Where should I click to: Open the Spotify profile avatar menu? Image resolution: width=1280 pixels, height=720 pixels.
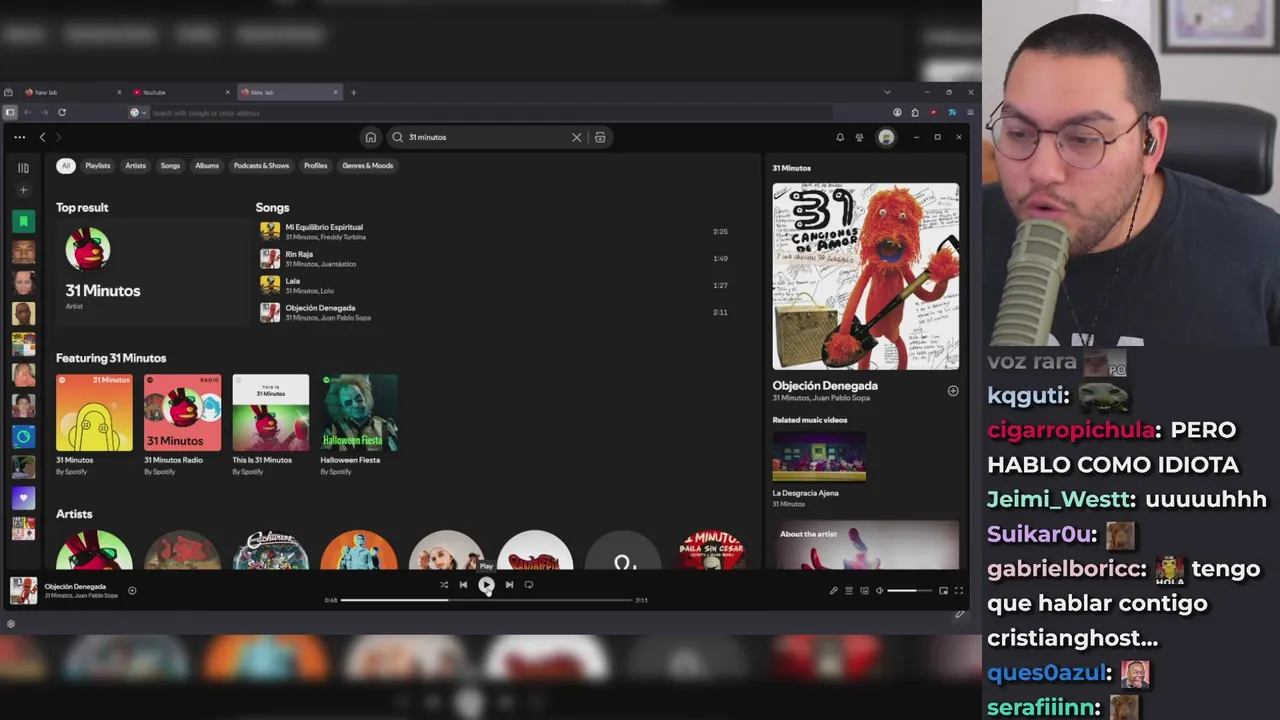point(886,137)
